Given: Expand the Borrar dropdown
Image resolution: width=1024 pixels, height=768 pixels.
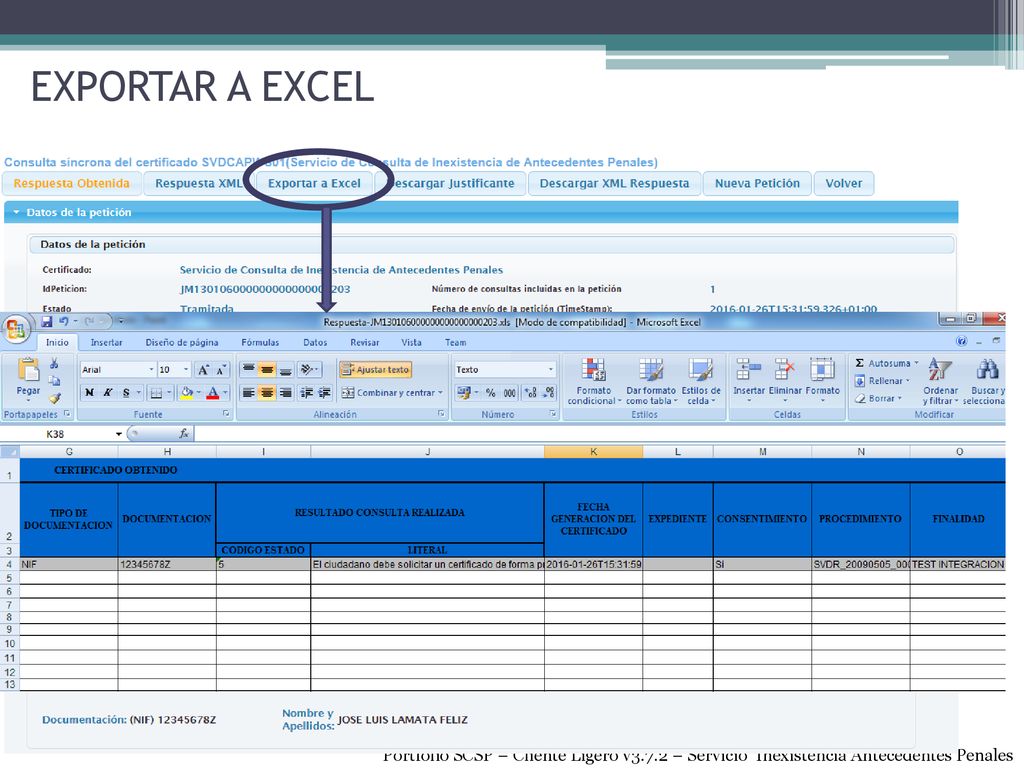Looking at the screenshot, I should (900, 398).
